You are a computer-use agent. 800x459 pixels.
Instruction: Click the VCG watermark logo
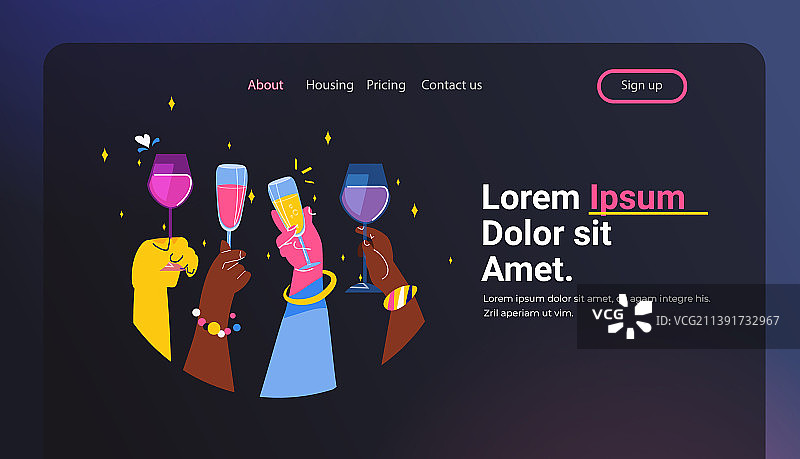click(x=622, y=315)
